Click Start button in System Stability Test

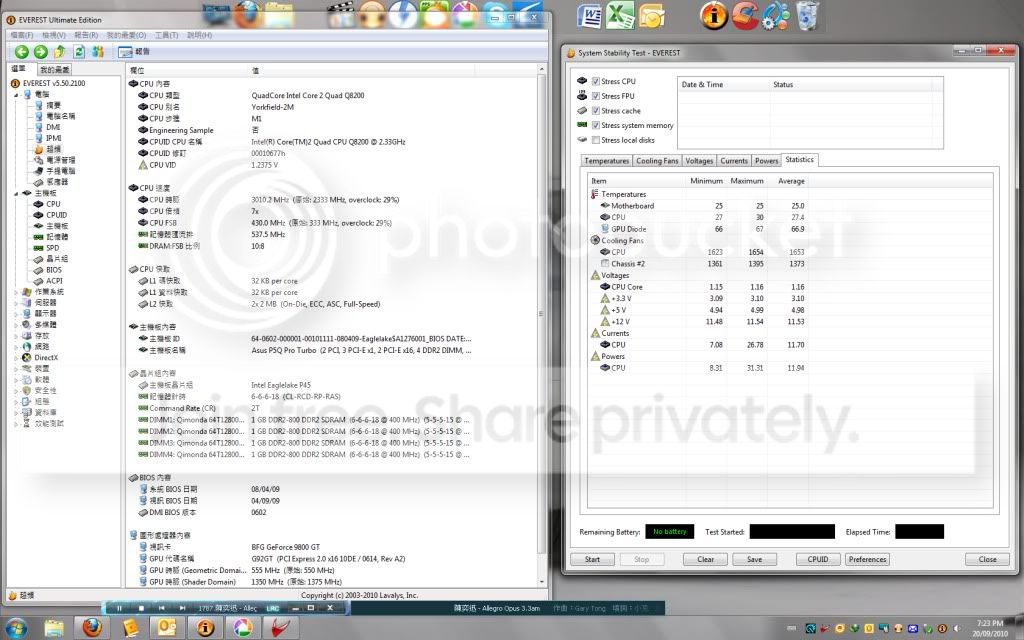592,560
